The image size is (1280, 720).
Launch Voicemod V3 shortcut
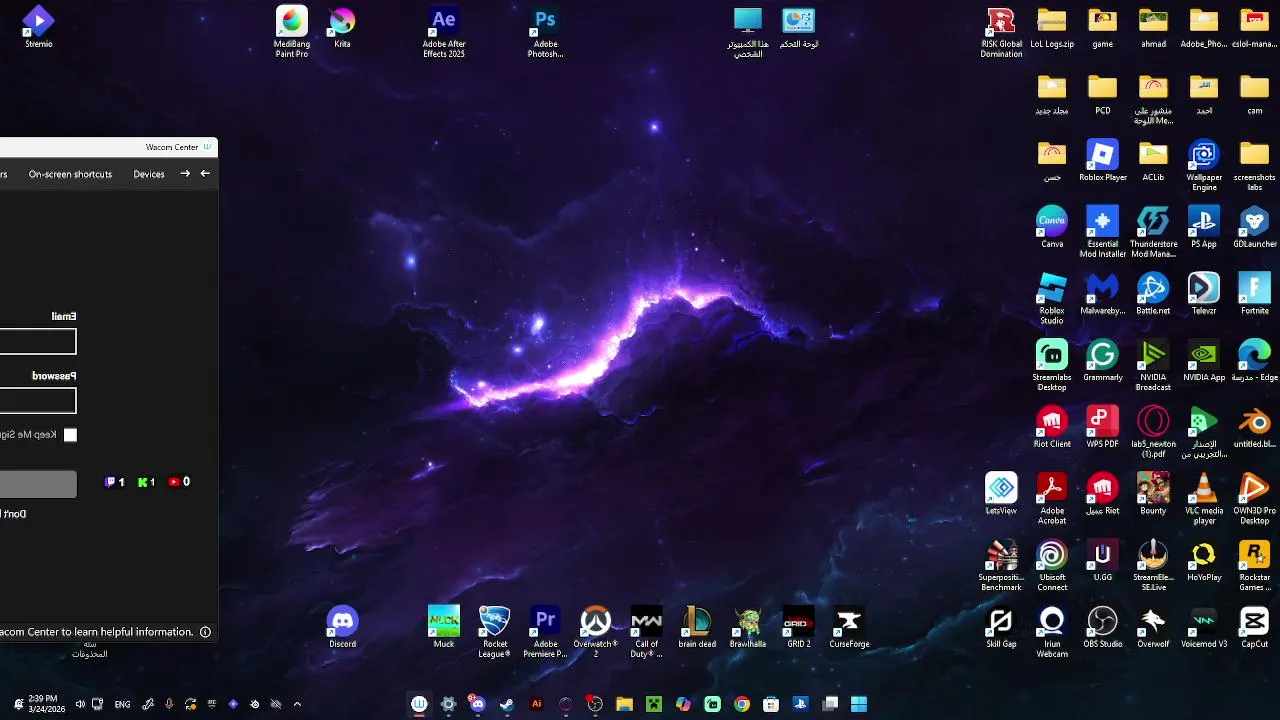[x=1204, y=627]
